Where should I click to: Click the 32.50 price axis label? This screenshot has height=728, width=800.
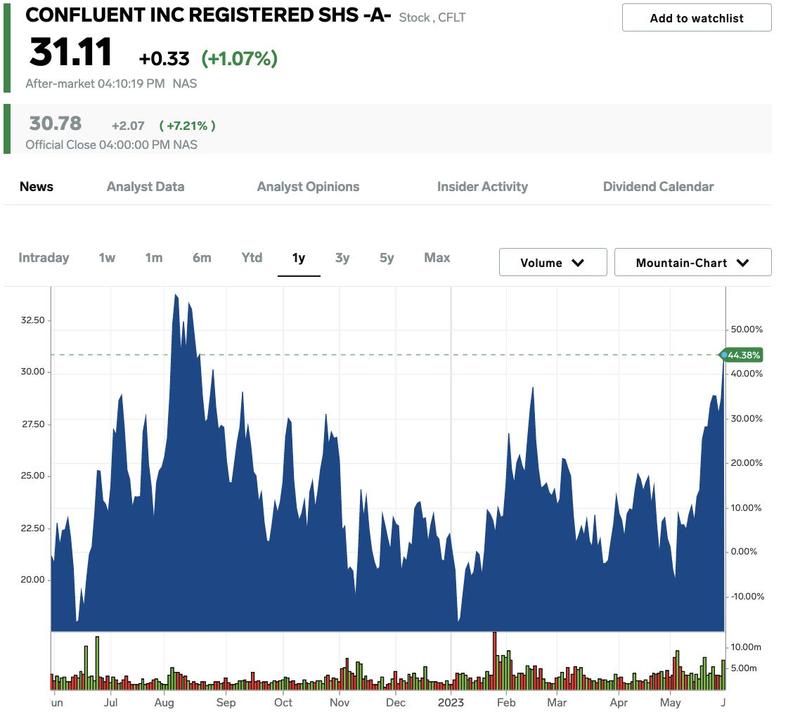33,320
